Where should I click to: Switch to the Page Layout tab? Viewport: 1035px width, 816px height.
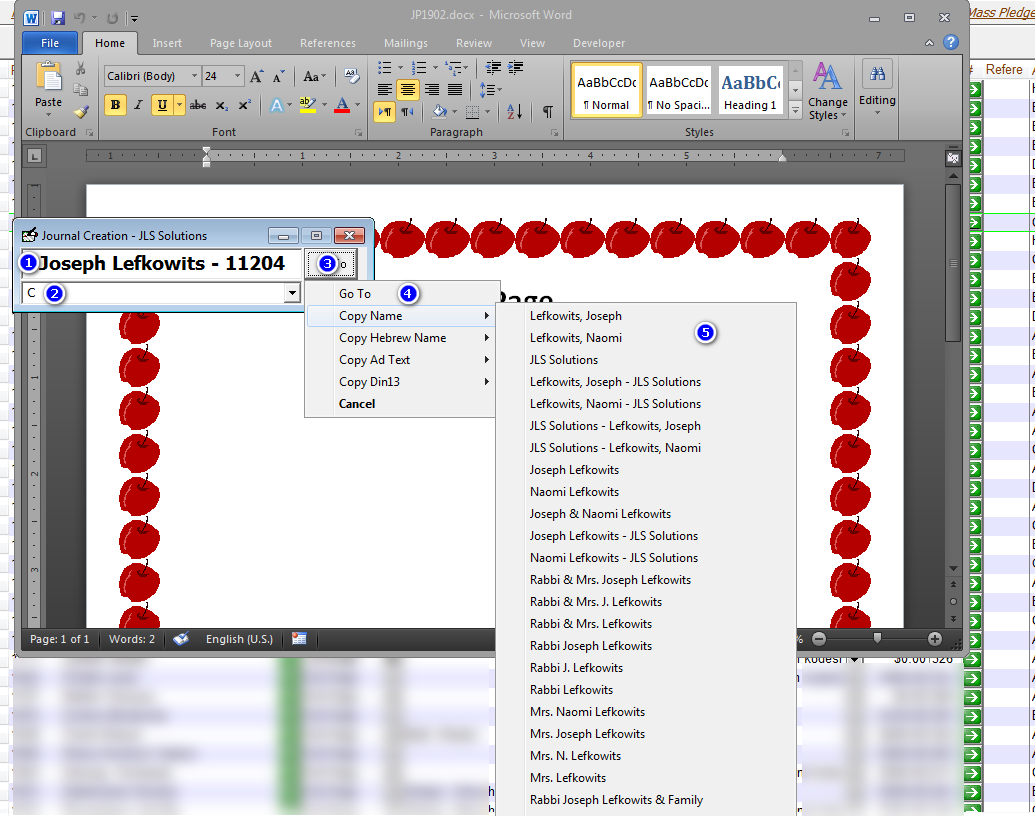pos(241,43)
